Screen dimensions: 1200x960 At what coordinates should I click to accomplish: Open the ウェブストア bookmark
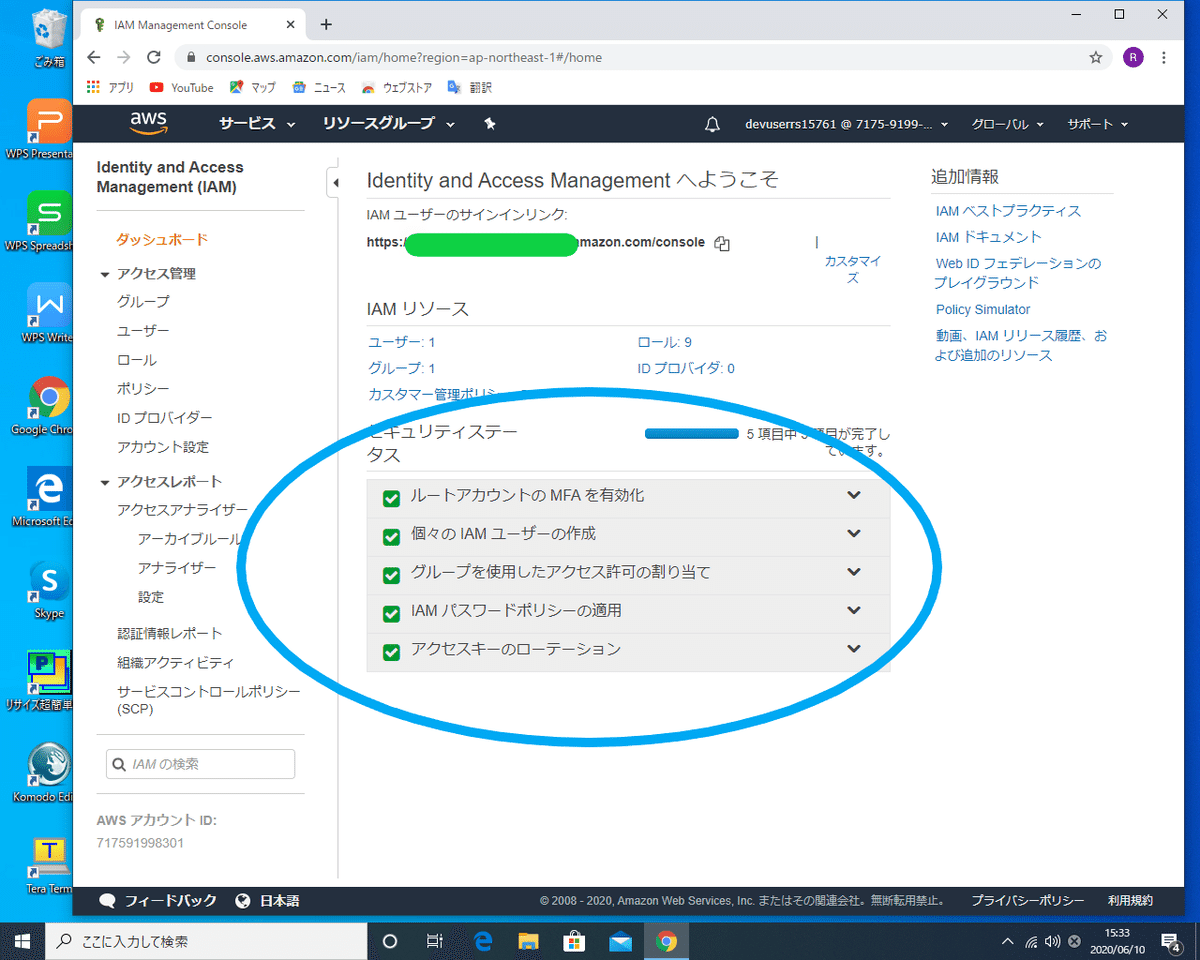pos(396,88)
